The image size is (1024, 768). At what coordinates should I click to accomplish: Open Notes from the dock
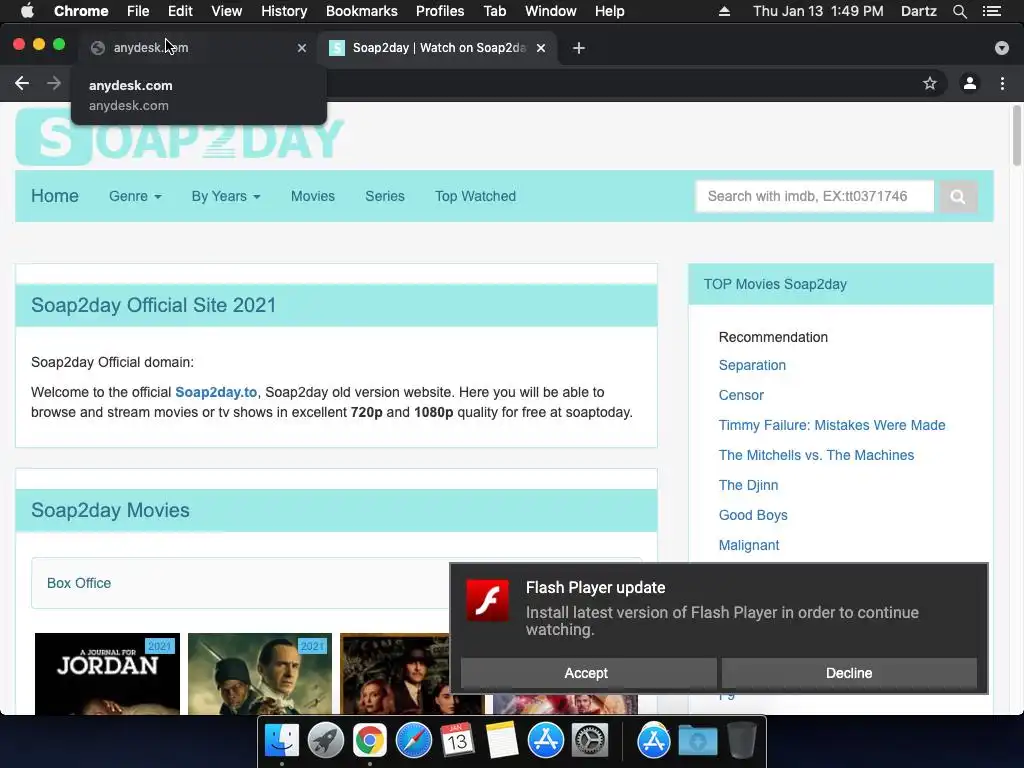[x=502, y=741]
